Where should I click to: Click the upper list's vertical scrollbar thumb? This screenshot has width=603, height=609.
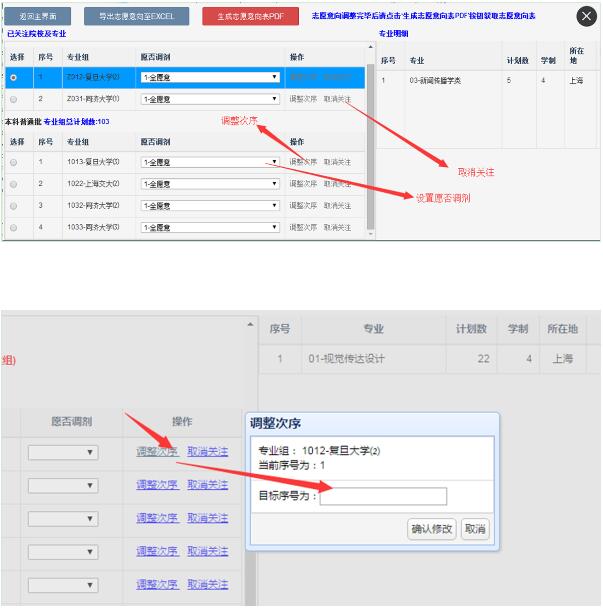click(x=370, y=146)
